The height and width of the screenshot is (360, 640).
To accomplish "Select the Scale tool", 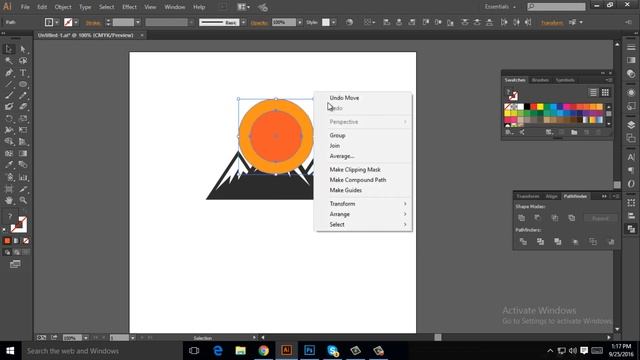I will click(23, 119).
